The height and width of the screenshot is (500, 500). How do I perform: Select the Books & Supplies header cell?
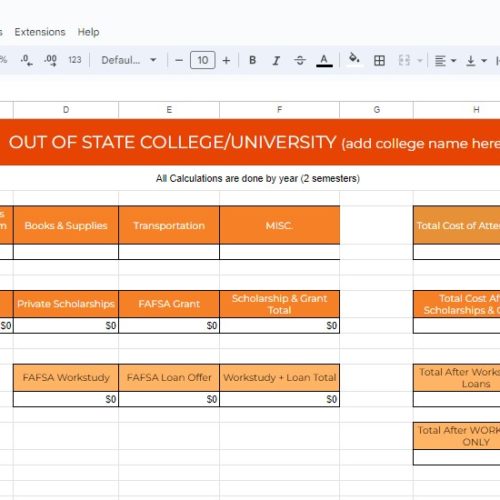66,225
